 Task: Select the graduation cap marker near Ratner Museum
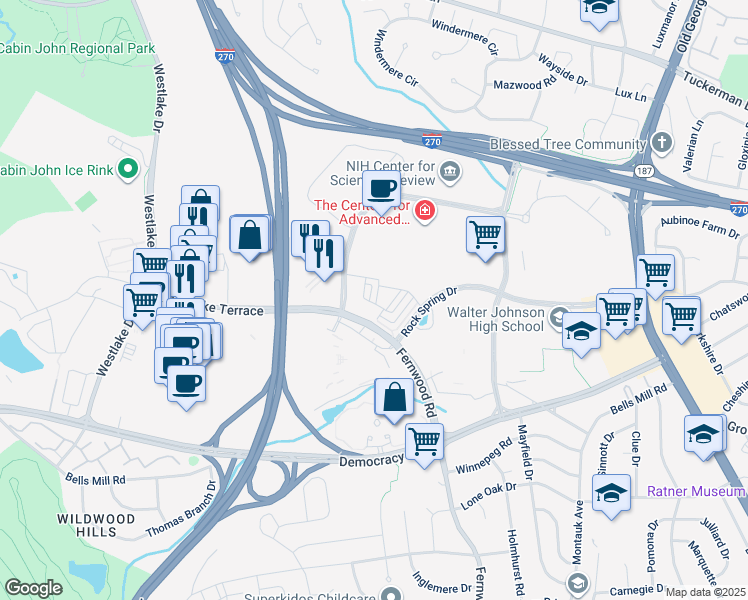point(704,434)
